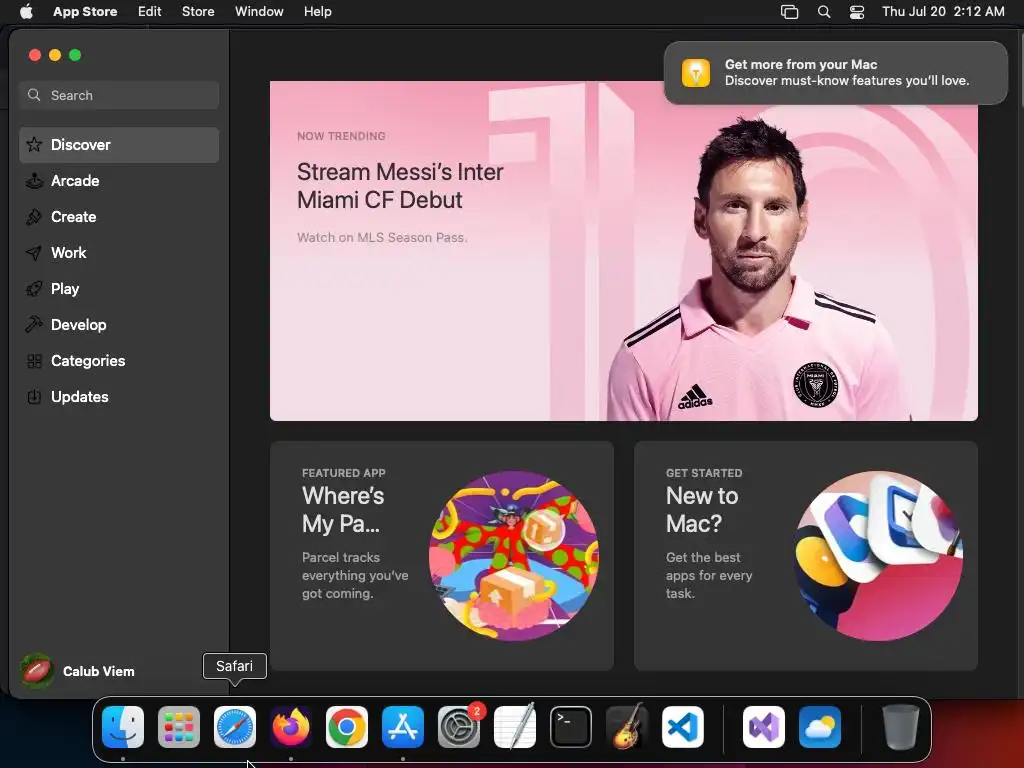The height and width of the screenshot is (768, 1024).
Task: Click the search magnifier icon in sidebar
Action: (x=34, y=95)
